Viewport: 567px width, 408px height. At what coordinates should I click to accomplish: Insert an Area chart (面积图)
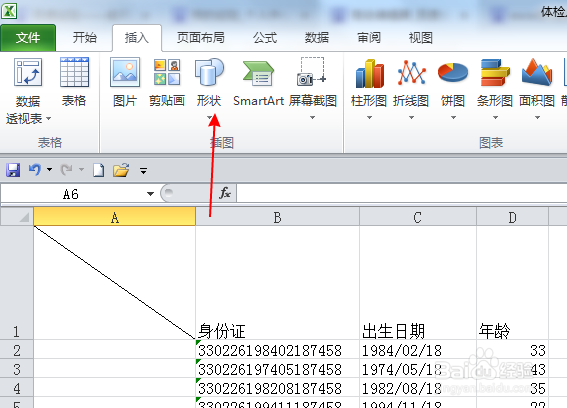(x=537, y=89)
